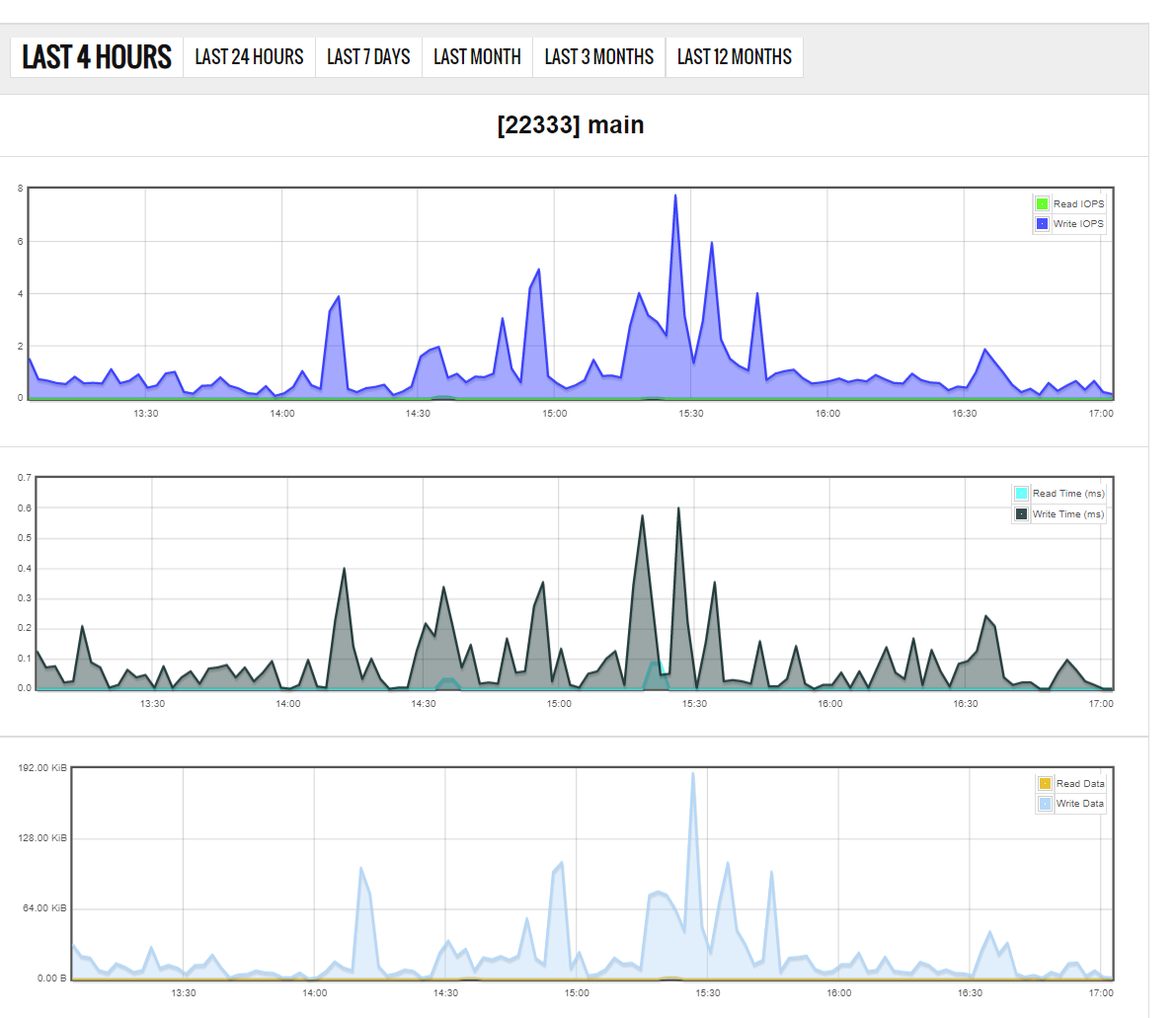
Task: Click the light blue Write Data swatch
Action: pyautogui.click(x=1045, y=804)
